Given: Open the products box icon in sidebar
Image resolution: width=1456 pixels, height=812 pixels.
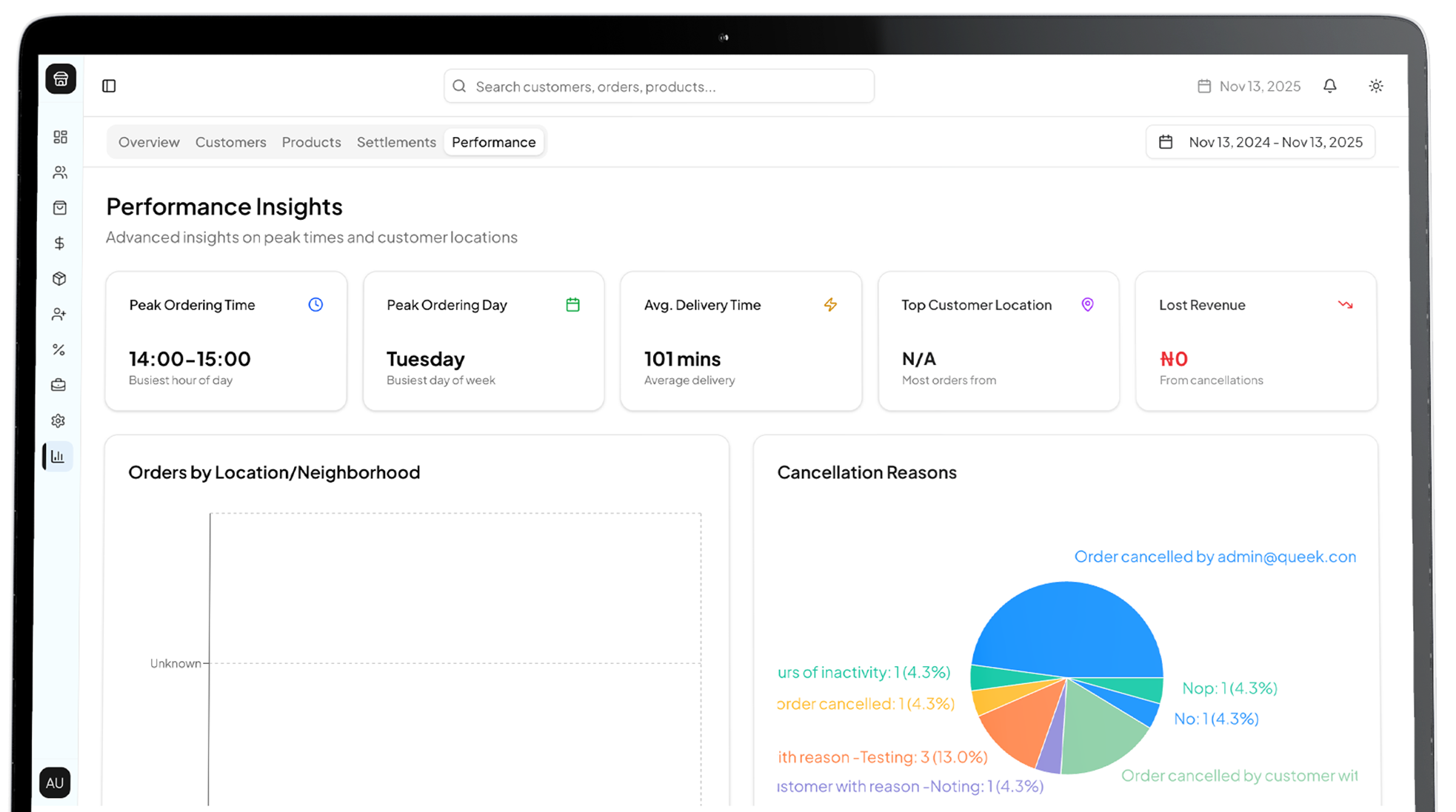Looking at the screenshot, I should pyautogui.click(x=60, y=278).
